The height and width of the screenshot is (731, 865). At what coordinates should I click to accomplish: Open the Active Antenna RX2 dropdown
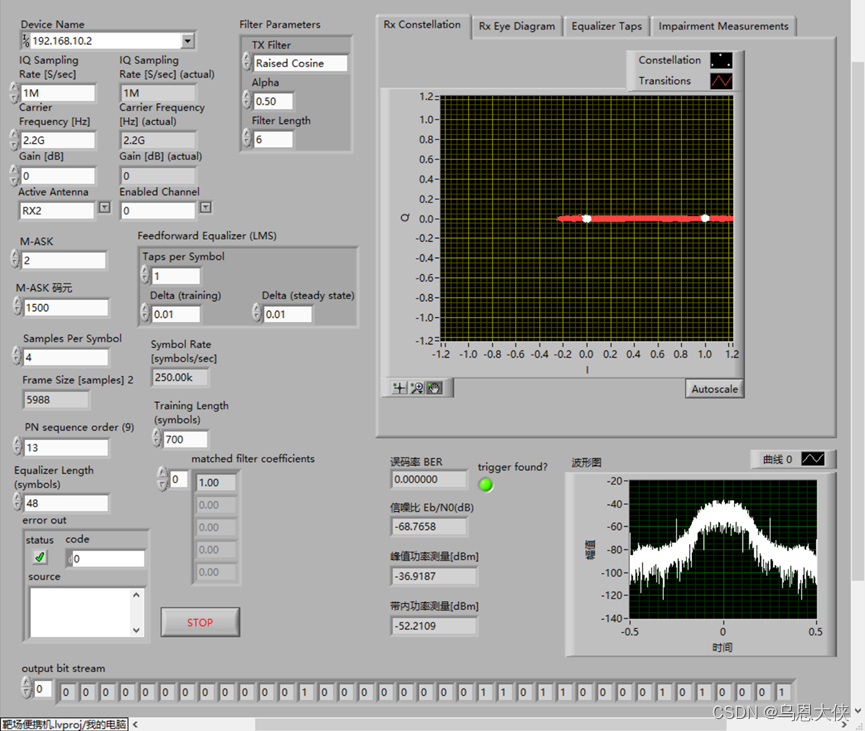105,210
